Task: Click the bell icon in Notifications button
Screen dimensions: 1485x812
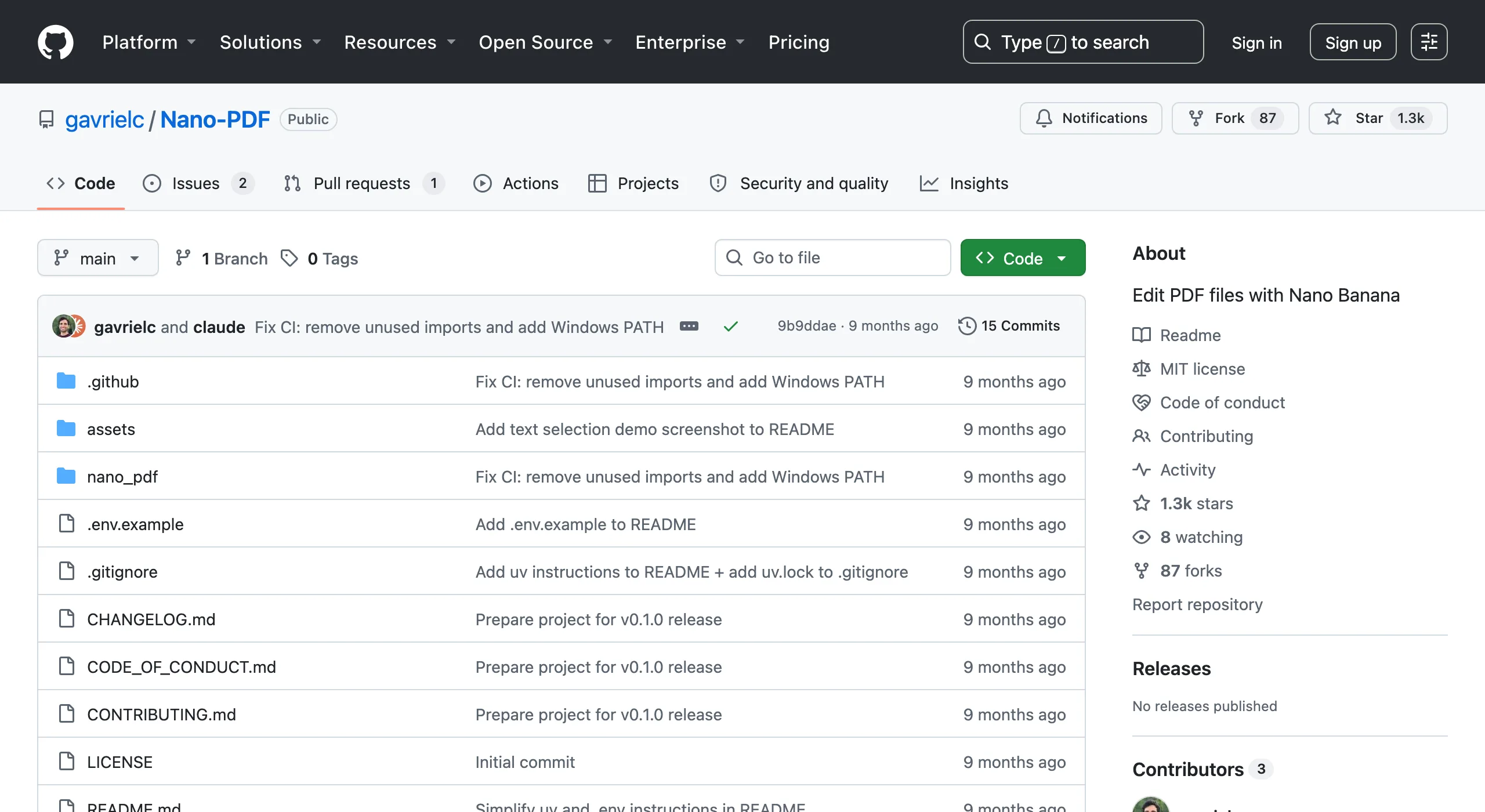Action: click(1044, 118)
